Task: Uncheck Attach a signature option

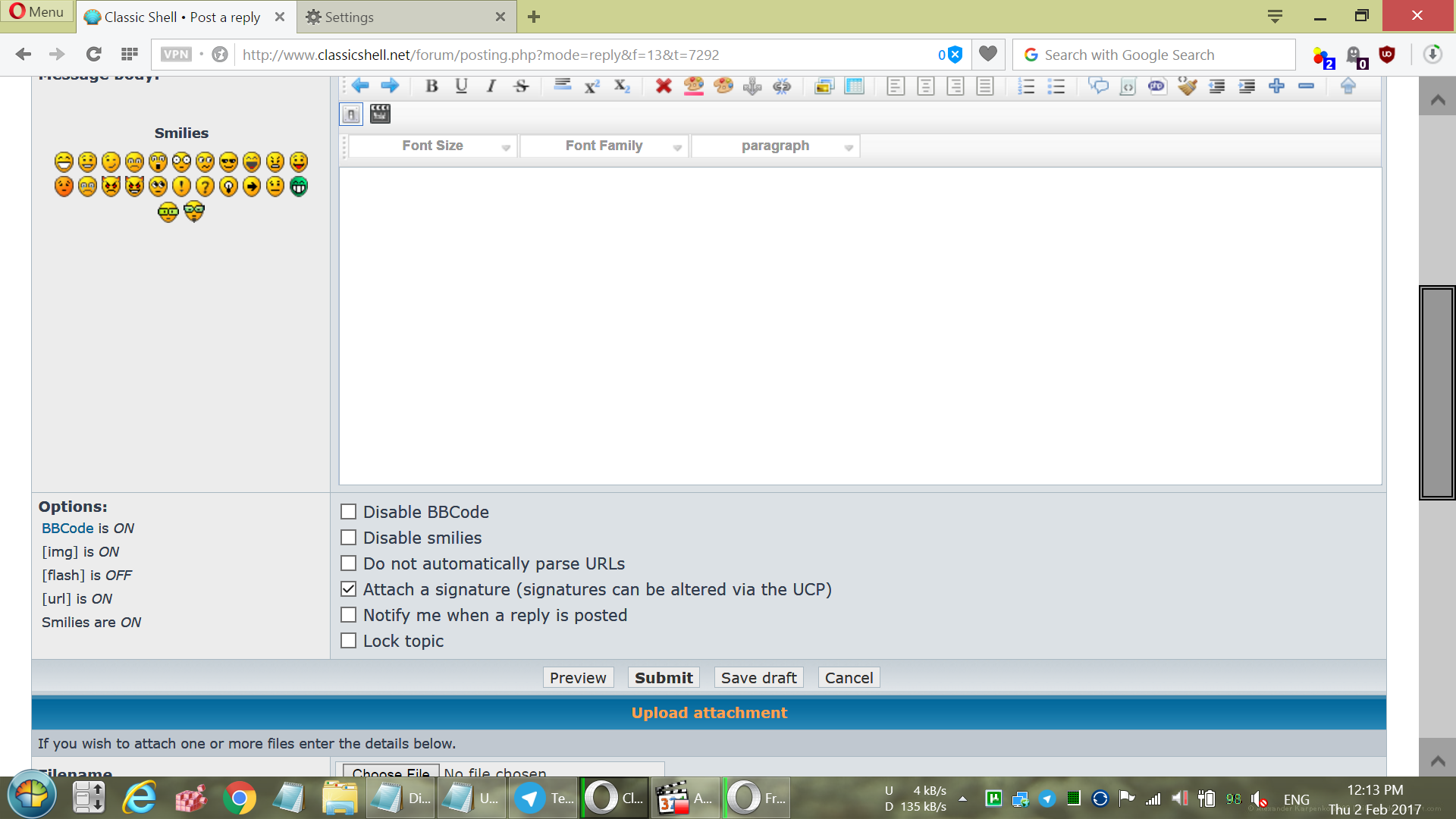Action: click(348, 589)
